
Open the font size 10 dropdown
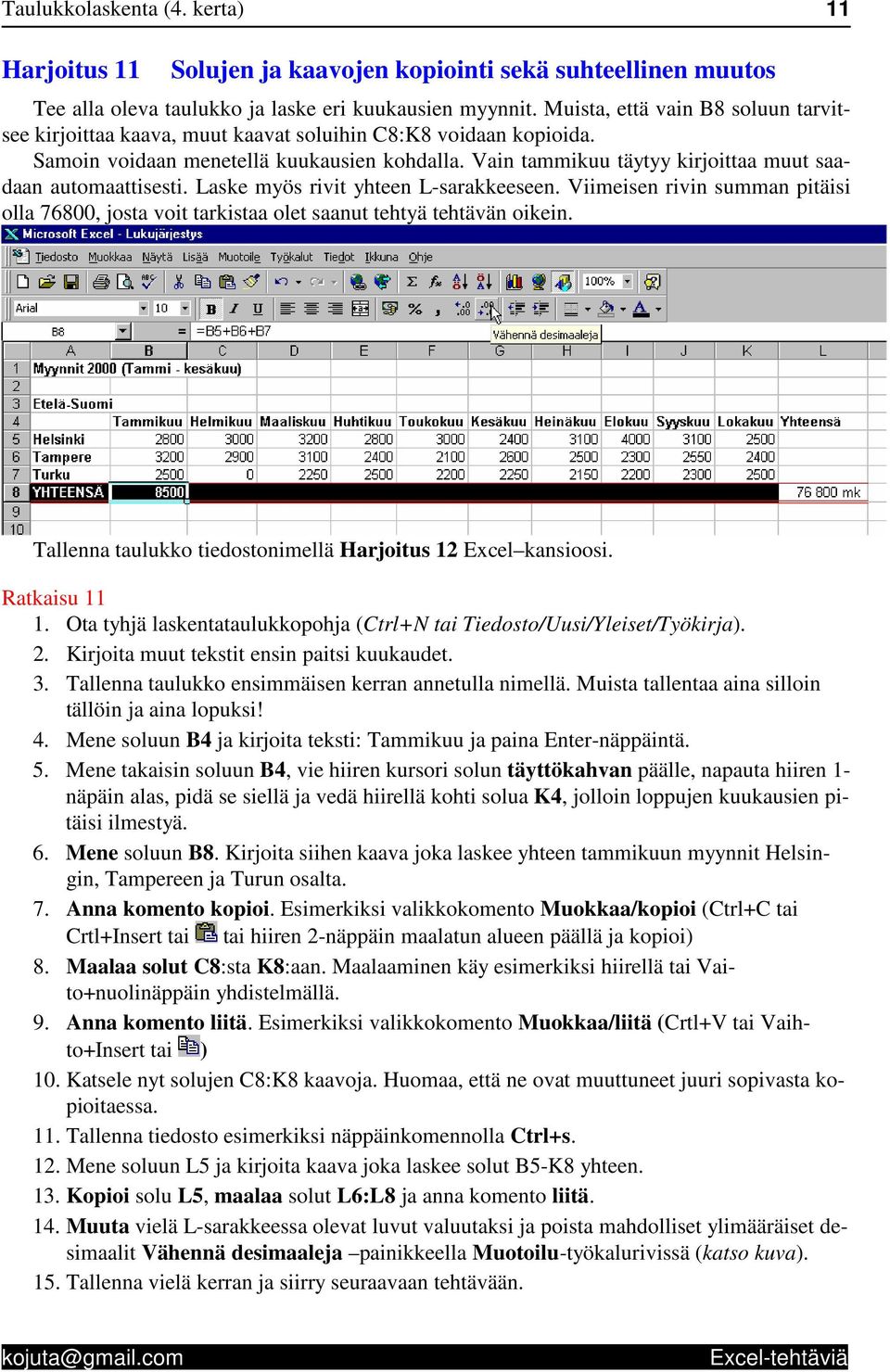pyautogui.click(x=185, y=309)
